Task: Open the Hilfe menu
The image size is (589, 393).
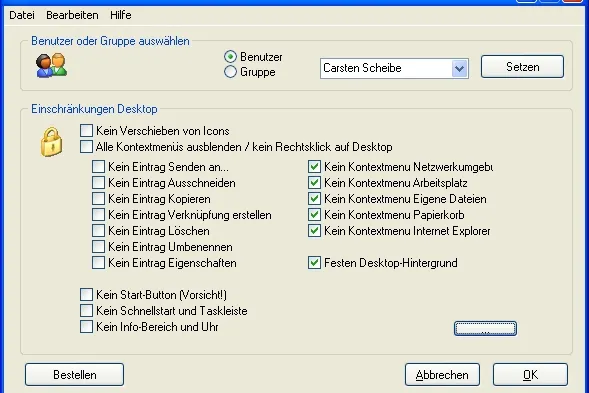Action: 121,15
